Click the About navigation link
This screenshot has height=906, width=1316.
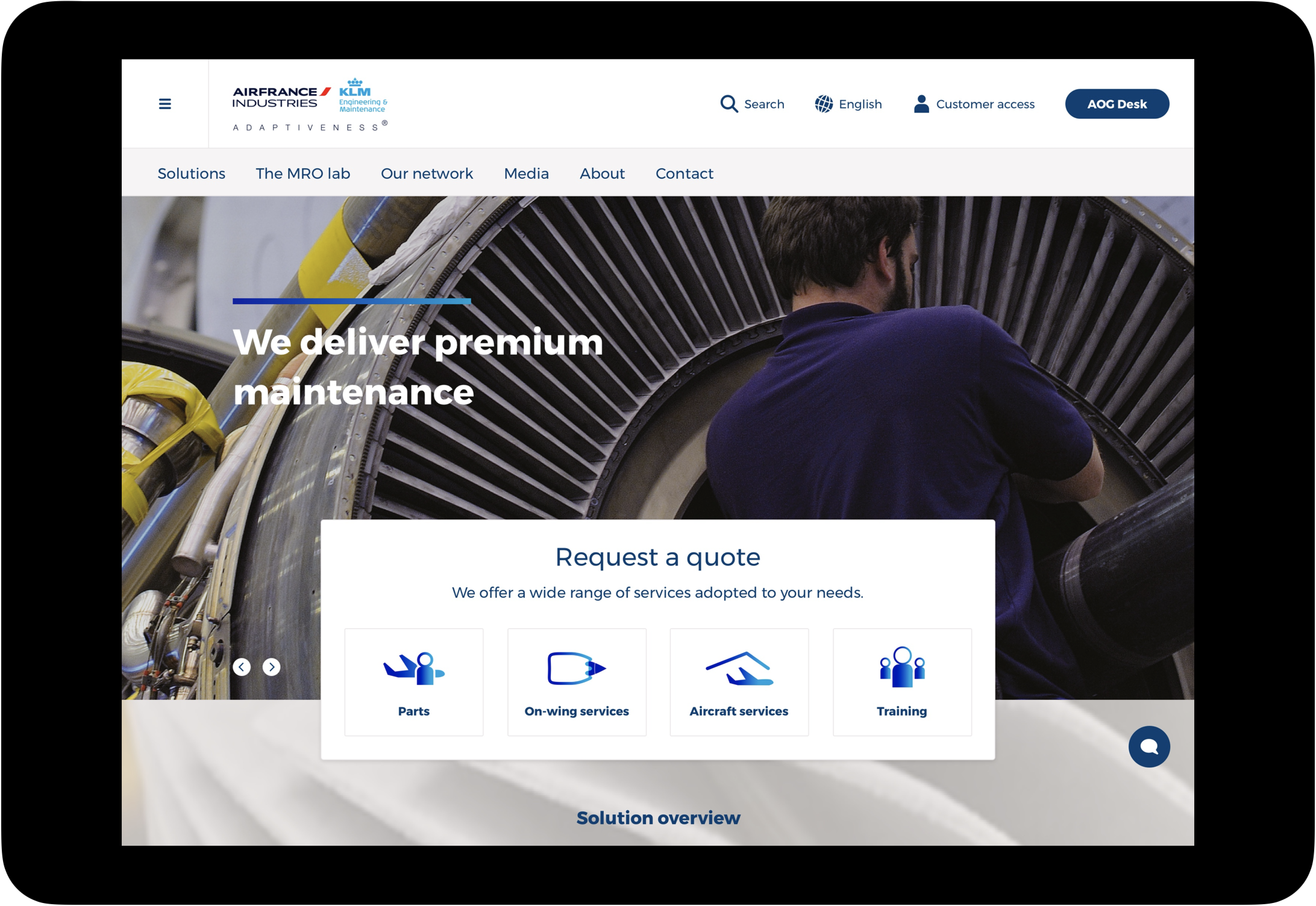pos(602,173)
